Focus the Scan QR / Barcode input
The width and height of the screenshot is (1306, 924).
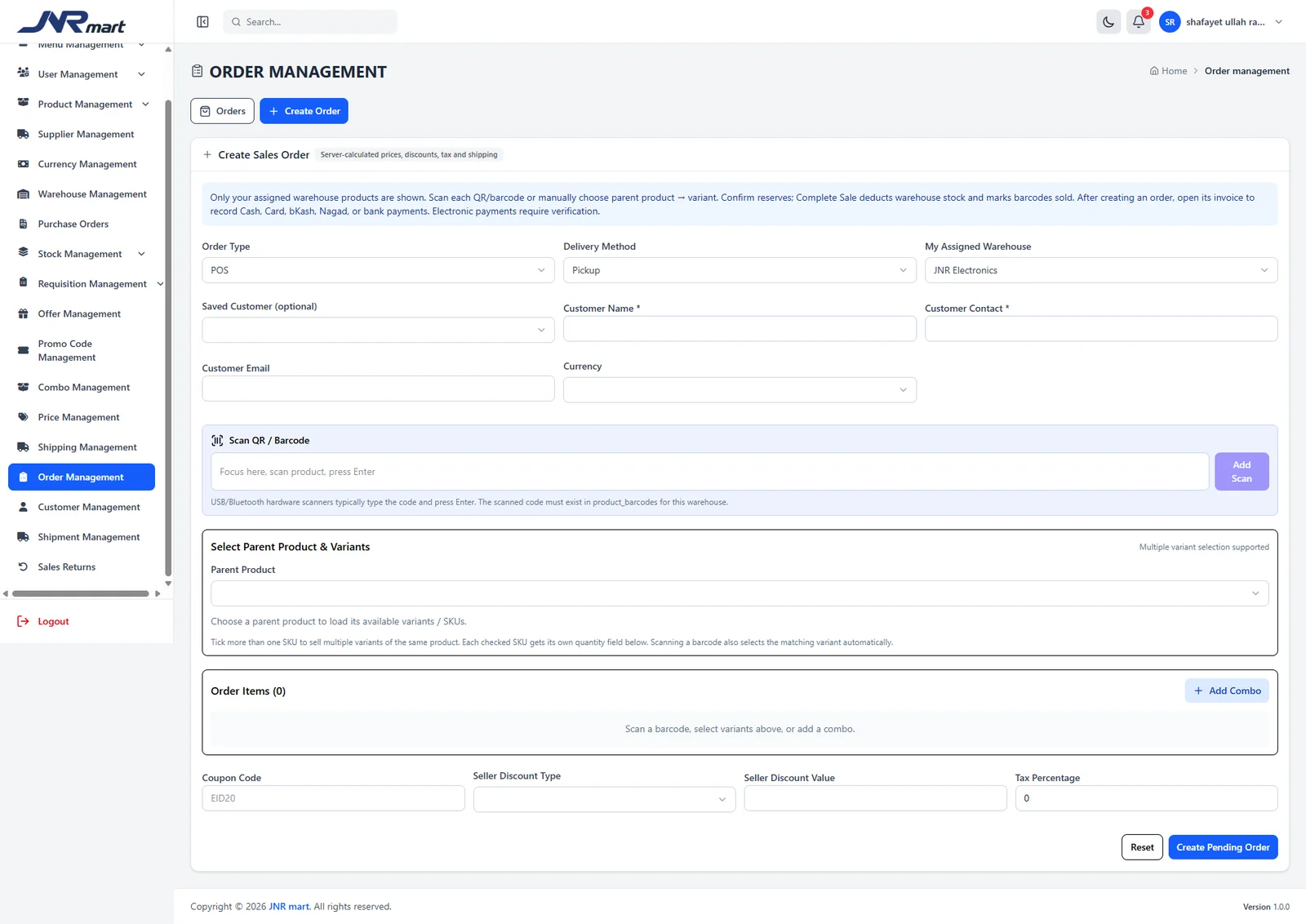pos(709,472)
